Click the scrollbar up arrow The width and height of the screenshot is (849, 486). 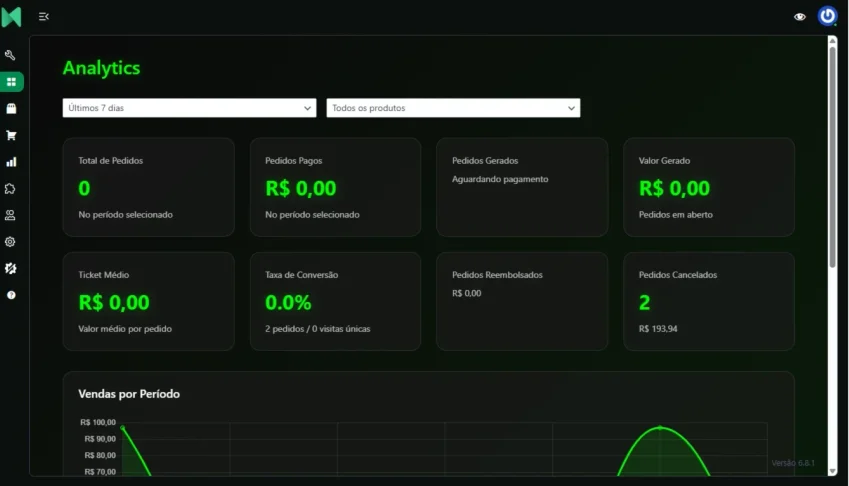832,41
